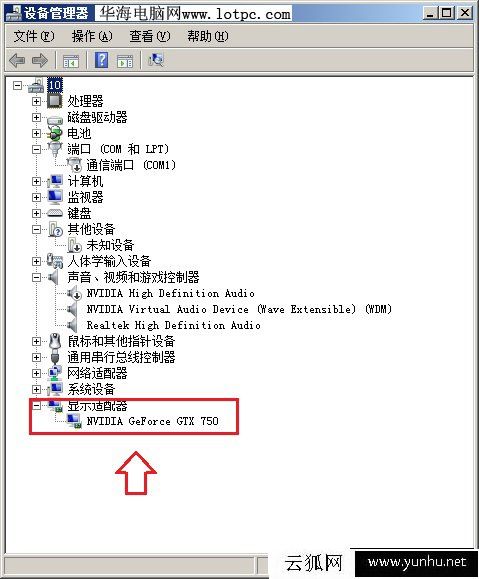The height and width of the screenshot is (579, 479).
Task: Select the root computer node named 10
Action: (55, 85)
